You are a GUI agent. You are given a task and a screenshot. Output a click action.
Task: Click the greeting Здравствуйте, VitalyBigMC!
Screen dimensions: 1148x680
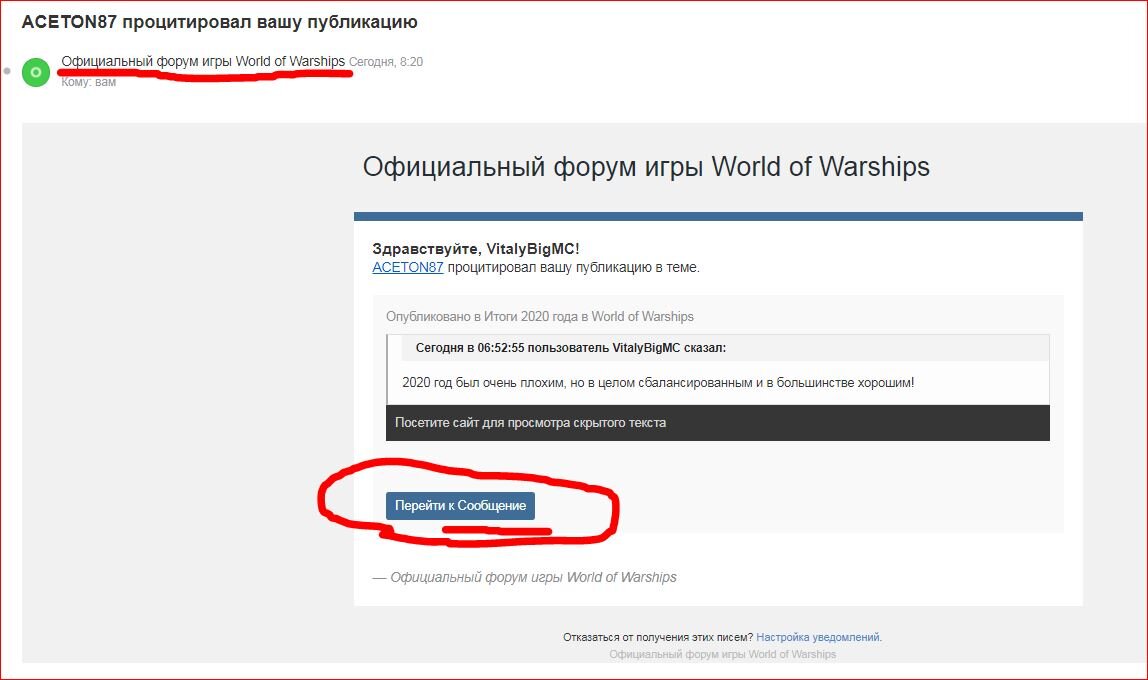(475, 249)
